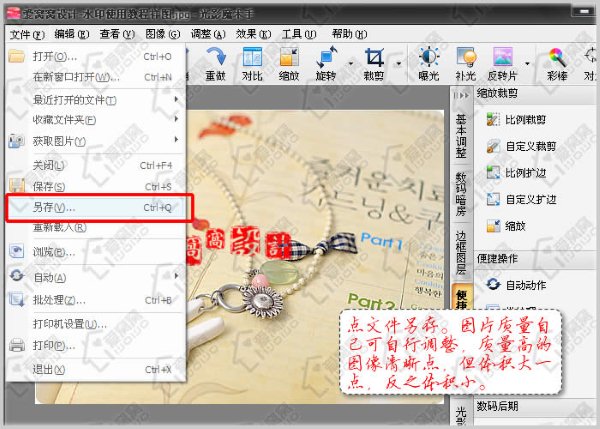Screen dimensions: 600x429
Task: Switch to 基本调整 vertical tab
Action: [461, 136]
